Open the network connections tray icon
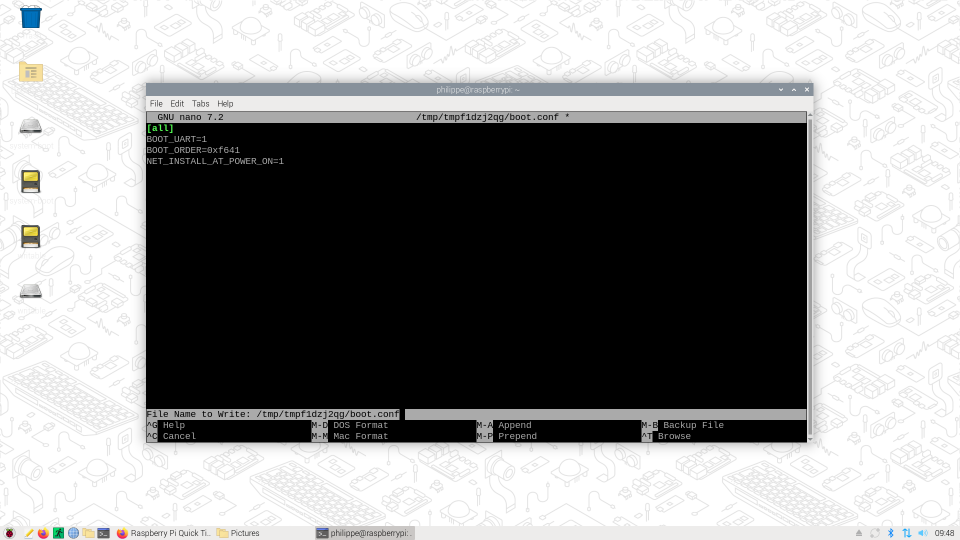 coord(907,533)
